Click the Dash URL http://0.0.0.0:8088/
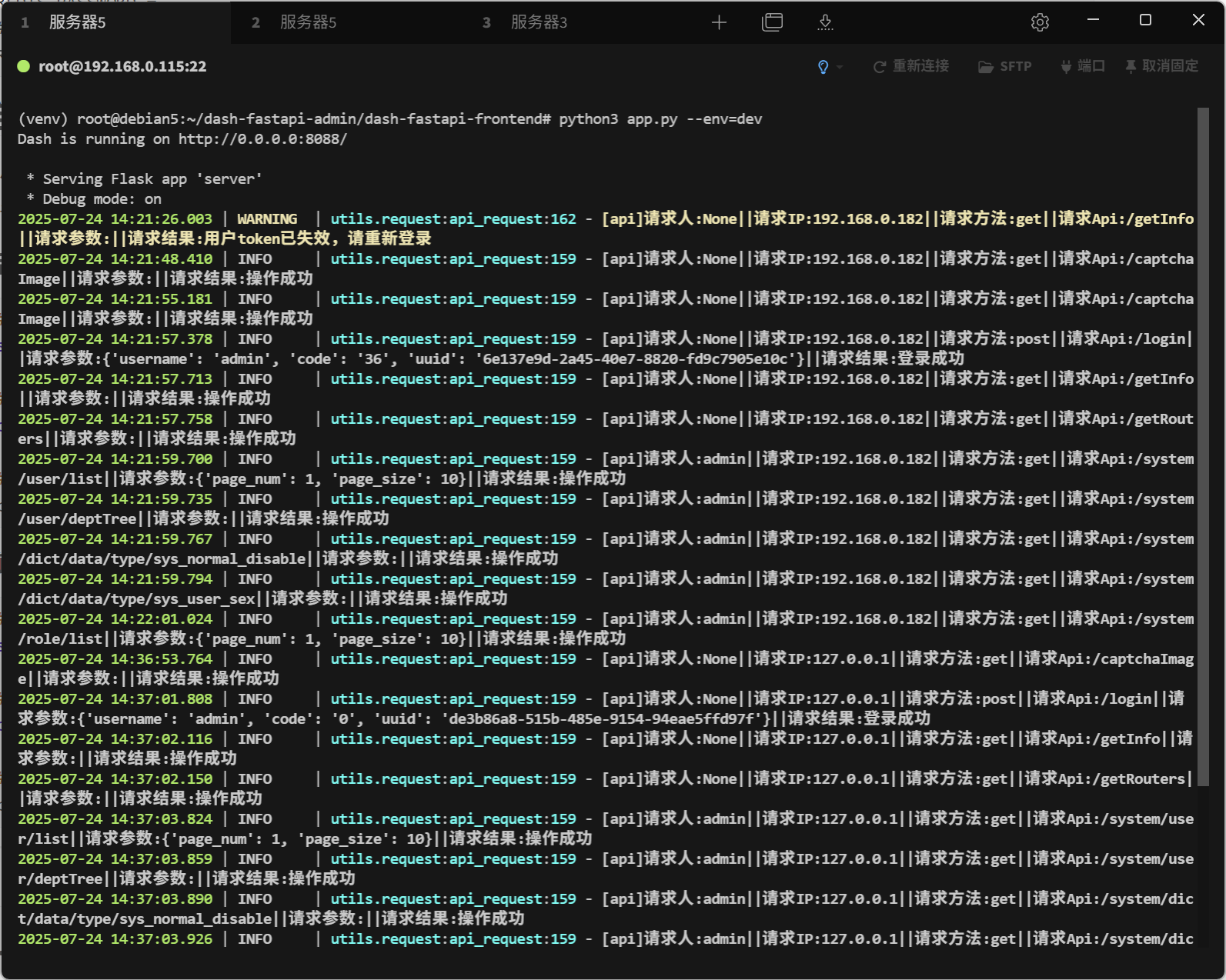Viewport: 1226px width, 980px height. (x=262, y=138)
